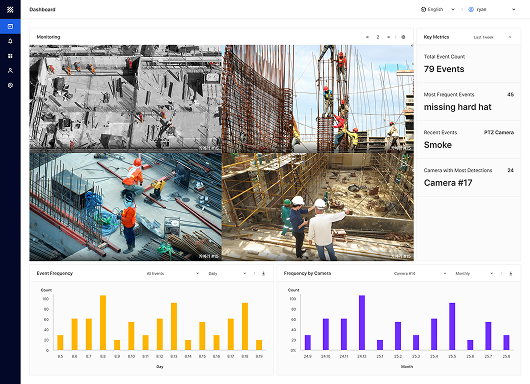Image resolution: width=530 pixels, height=384 pixels.
Task: Click the Camera with Most Detections count 24
Action: [510, 170]
